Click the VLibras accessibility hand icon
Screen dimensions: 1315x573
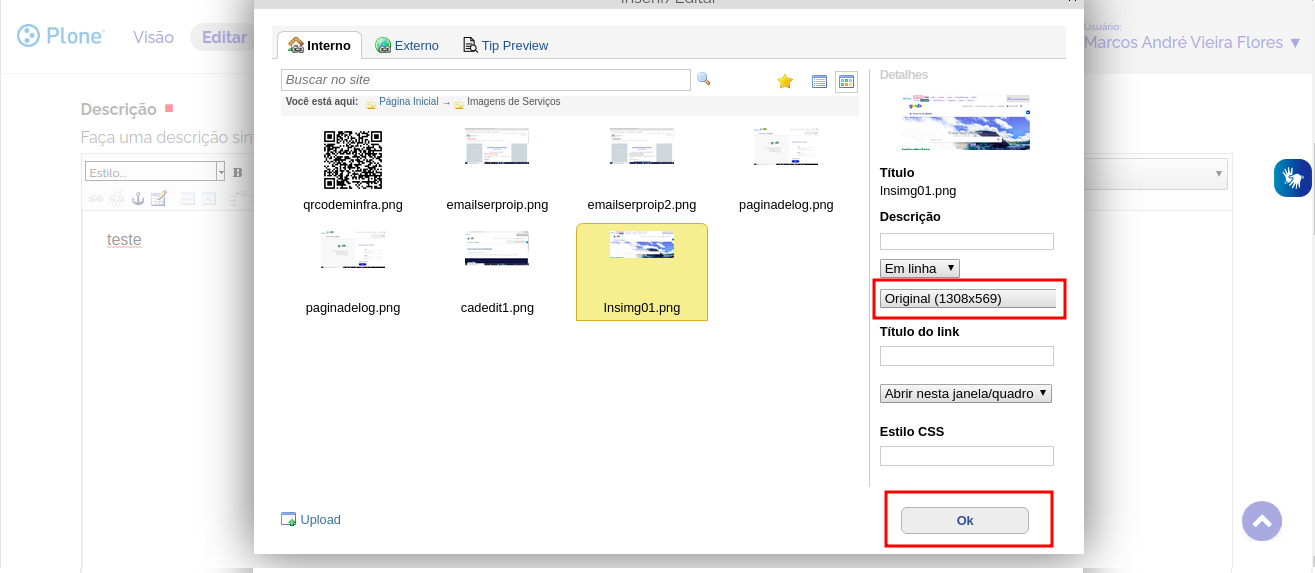point(1292,178)
